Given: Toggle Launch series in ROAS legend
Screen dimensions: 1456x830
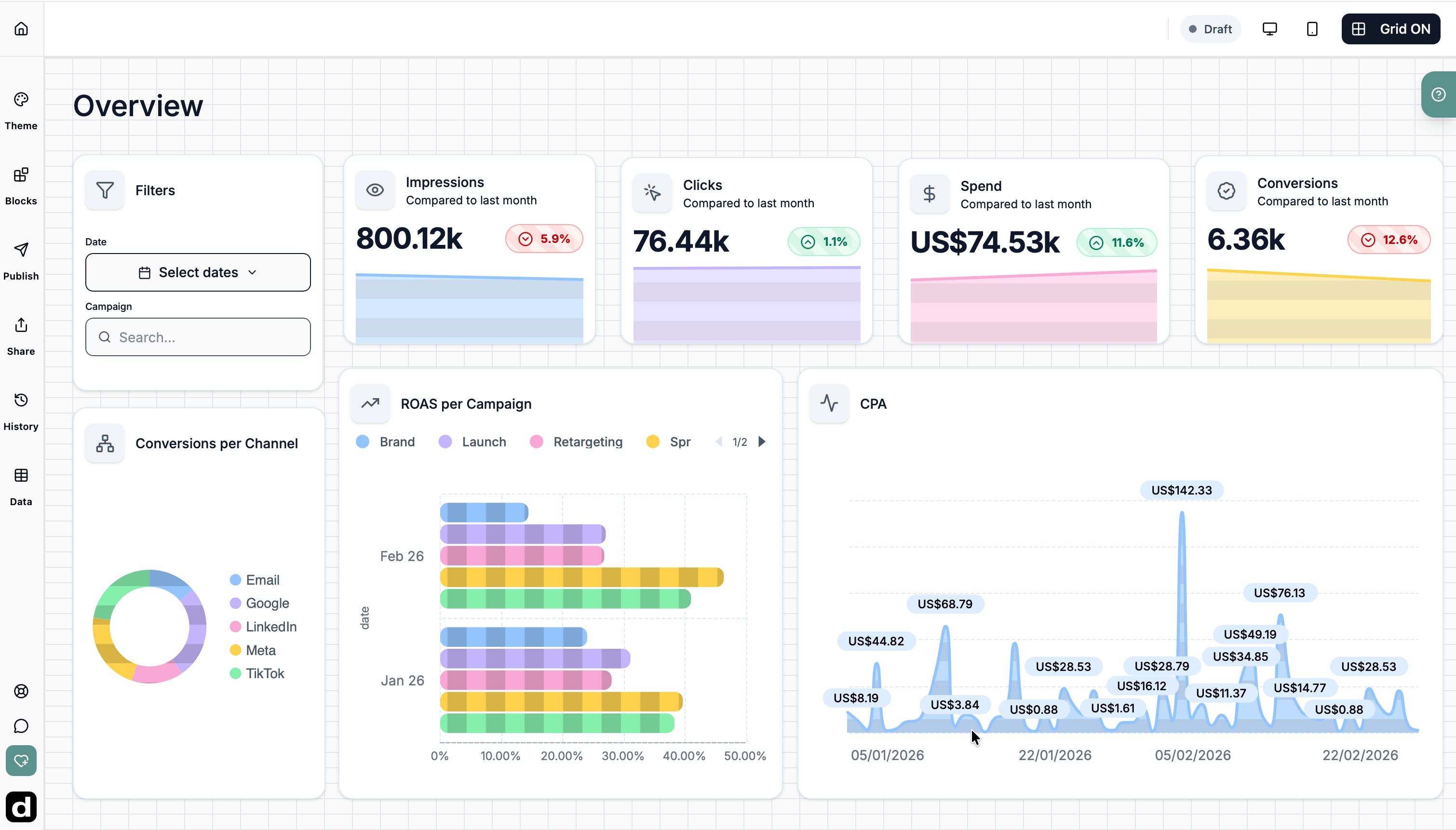Looking at the screenshot, I should tap(472, 442).
